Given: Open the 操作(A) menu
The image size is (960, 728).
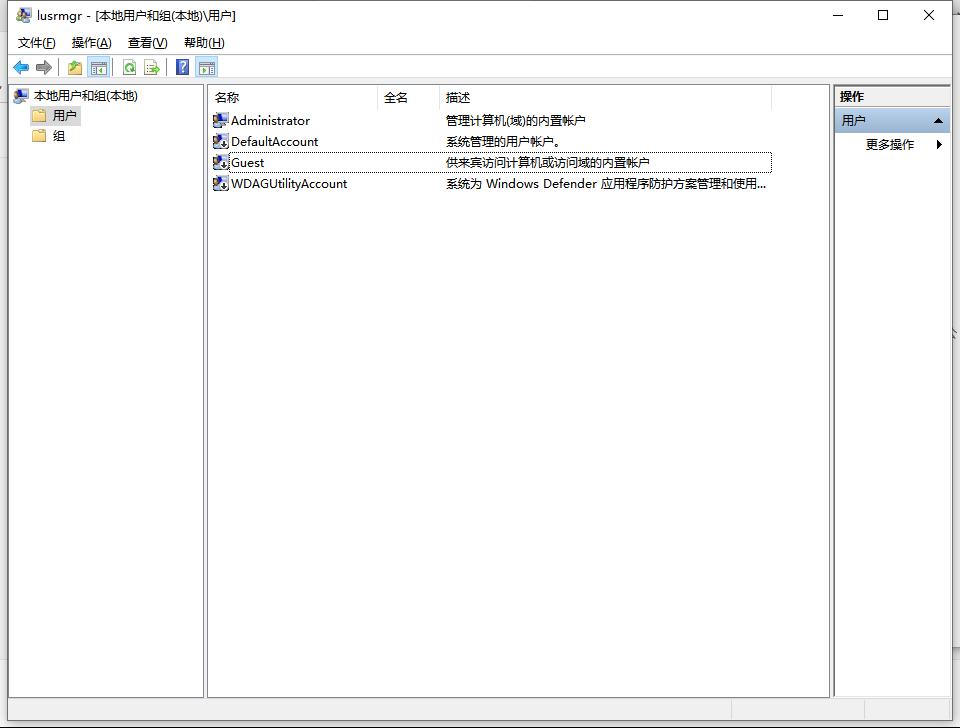Looking at the screenshot, I should tap(91, 43).
